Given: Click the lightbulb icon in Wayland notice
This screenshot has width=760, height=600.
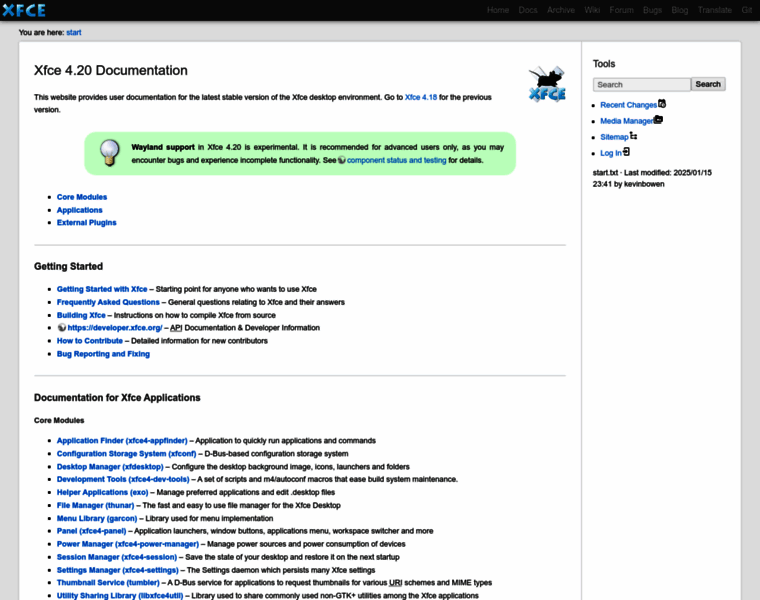Looking at the screenshot, I should [110, 153].
